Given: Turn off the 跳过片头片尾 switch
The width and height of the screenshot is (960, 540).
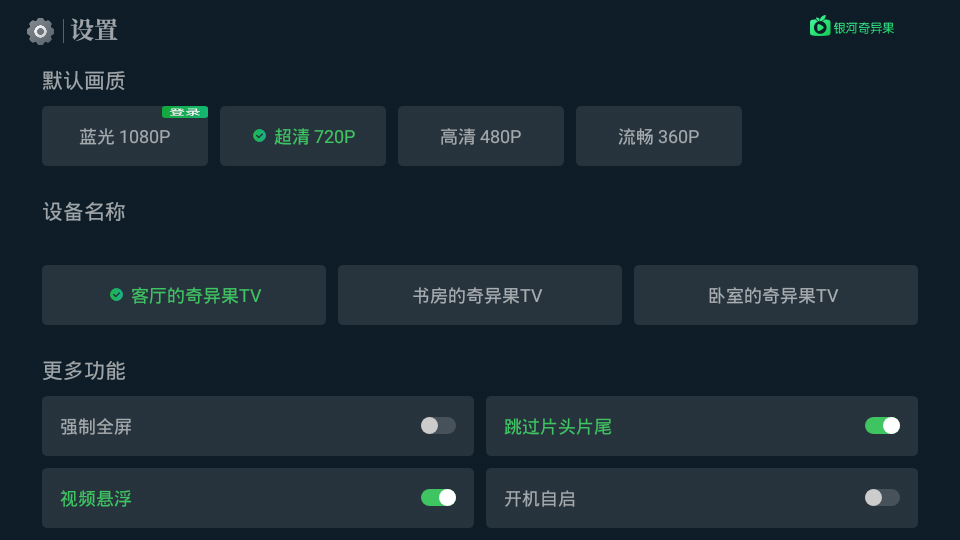Looking at the screenshot, I should 882,426.
